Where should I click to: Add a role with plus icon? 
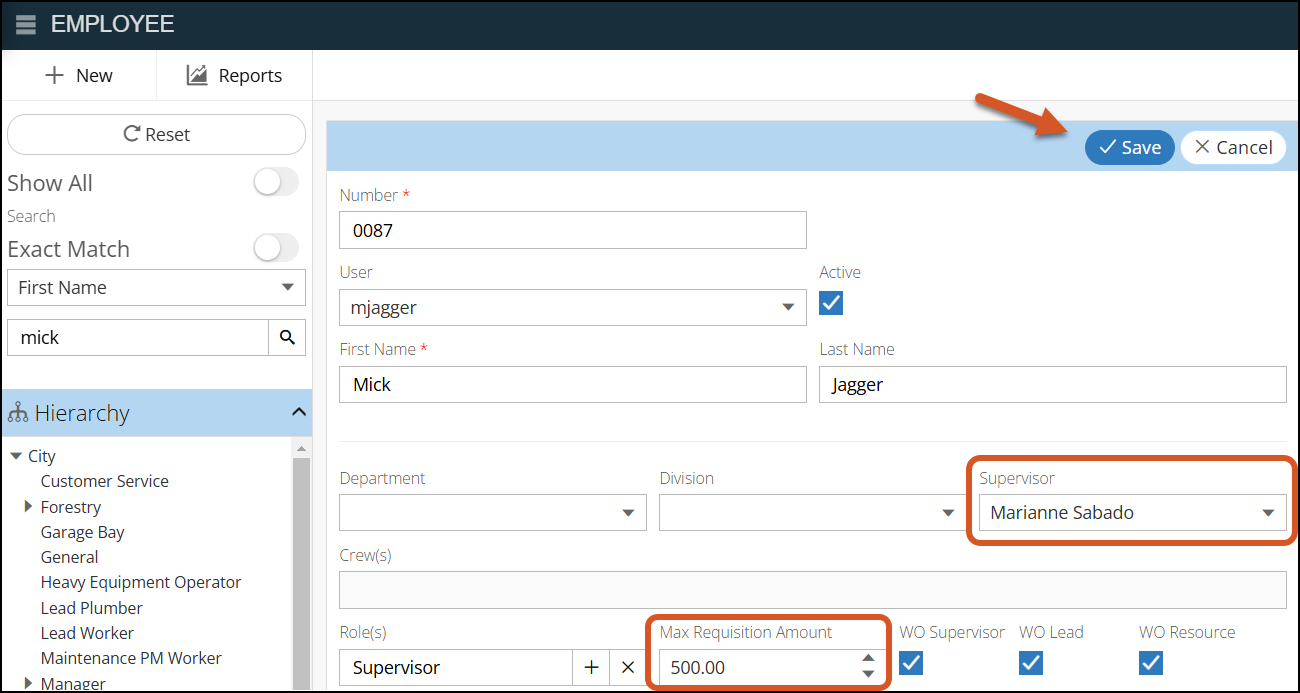(591, 667)
